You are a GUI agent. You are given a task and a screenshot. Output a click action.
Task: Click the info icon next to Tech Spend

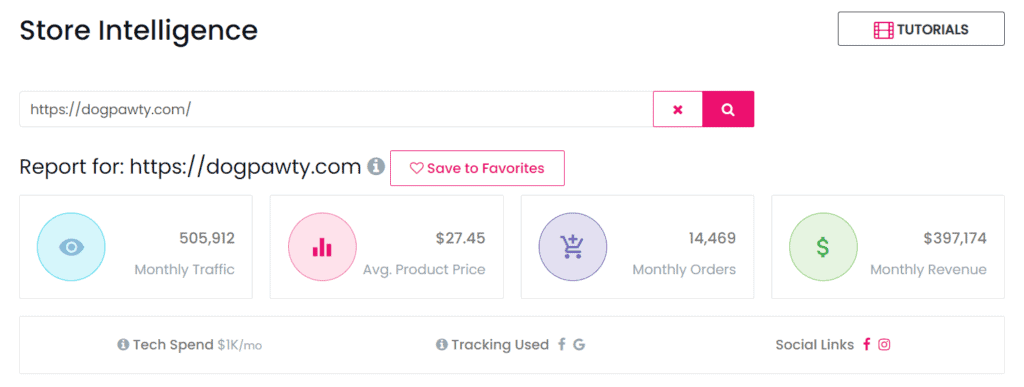coord(123,345)
